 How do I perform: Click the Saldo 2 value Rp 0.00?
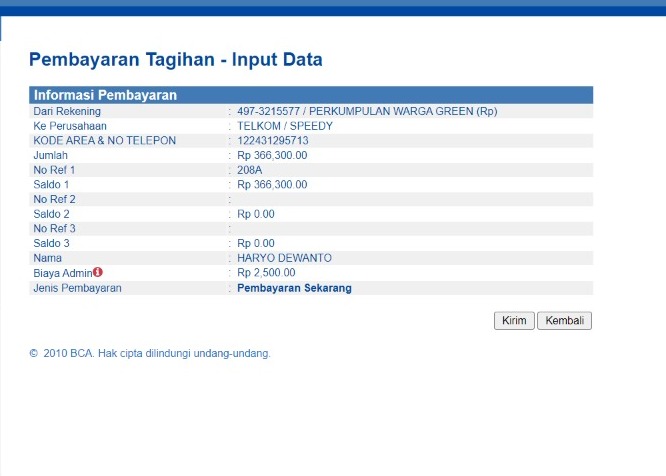coord(256,214)
